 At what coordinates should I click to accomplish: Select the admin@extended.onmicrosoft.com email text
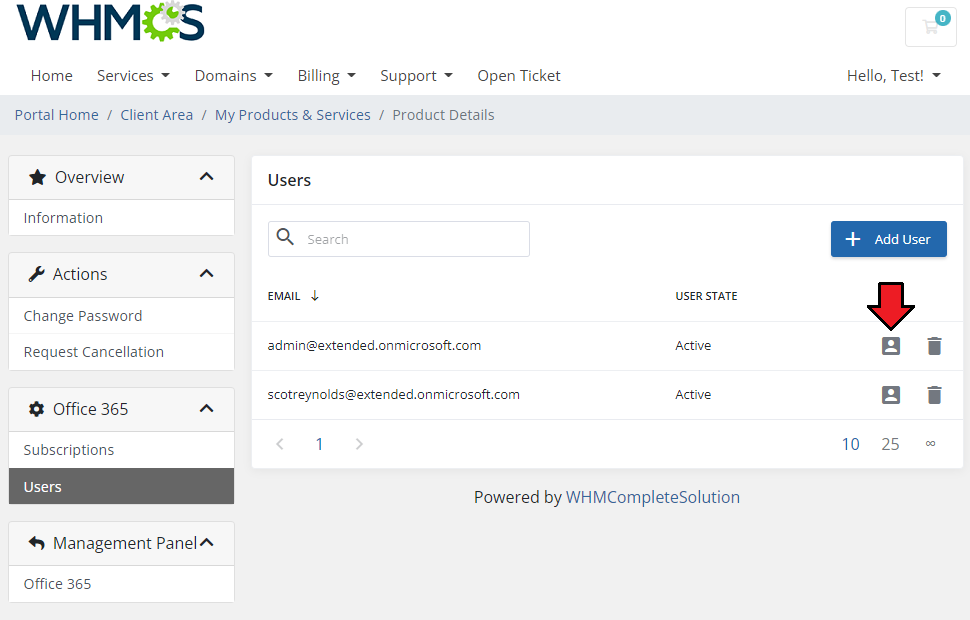(x=374, y=345)
